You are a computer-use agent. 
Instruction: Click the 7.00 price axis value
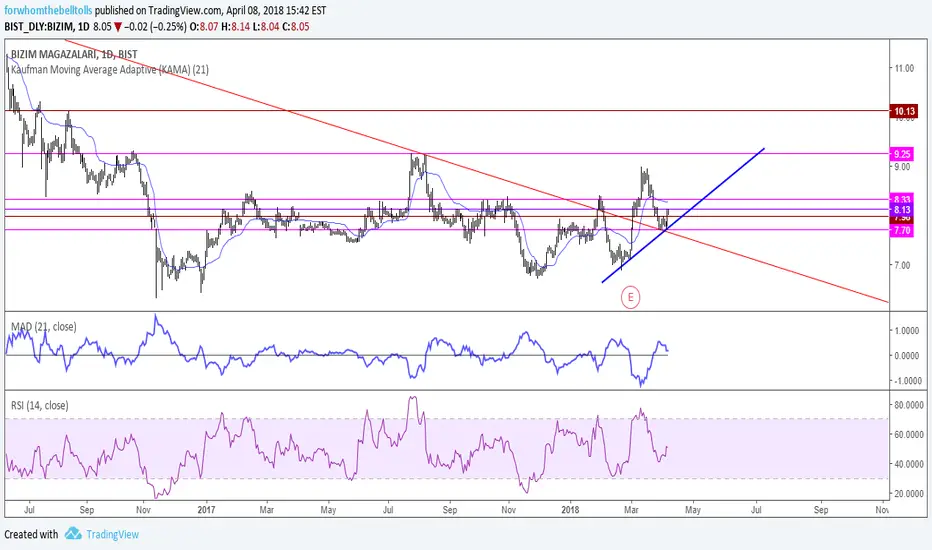click(902, 265)
